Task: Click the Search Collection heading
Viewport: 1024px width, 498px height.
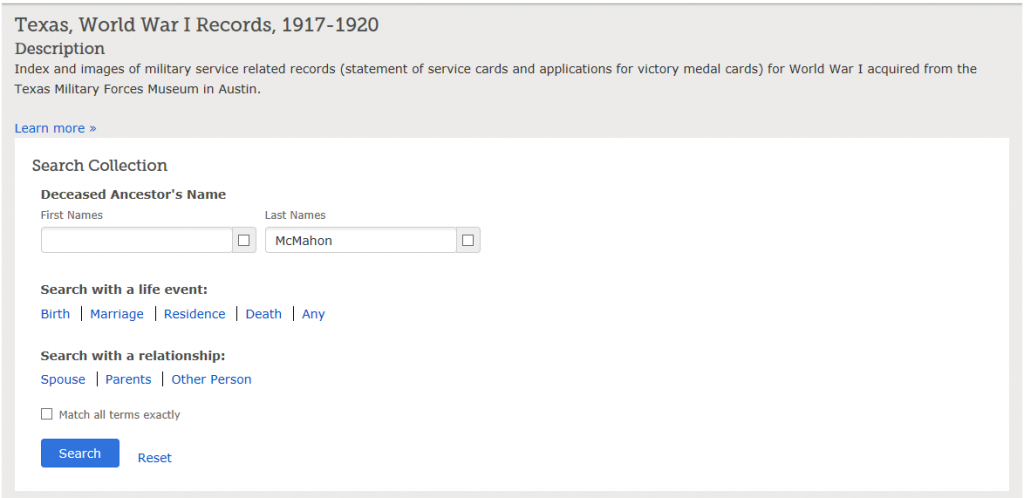Action: tap(100, 165)
